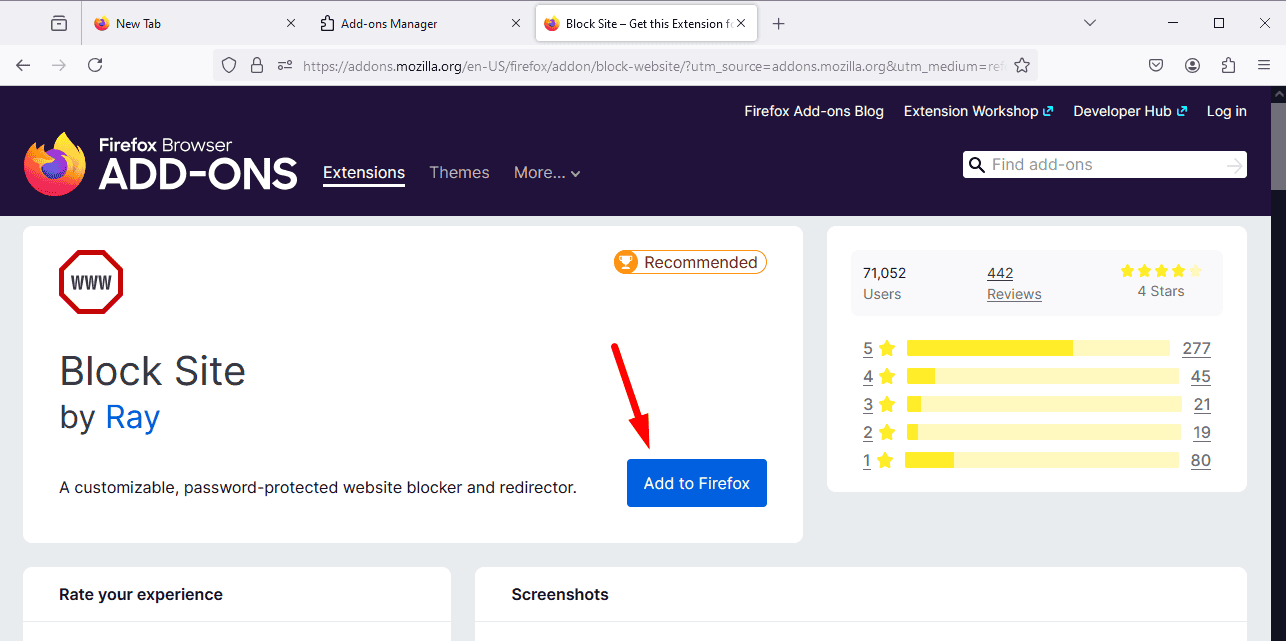Click the Screenshots heading
The width and height of the screenshot is (1286, 641).
click(560, 594)
